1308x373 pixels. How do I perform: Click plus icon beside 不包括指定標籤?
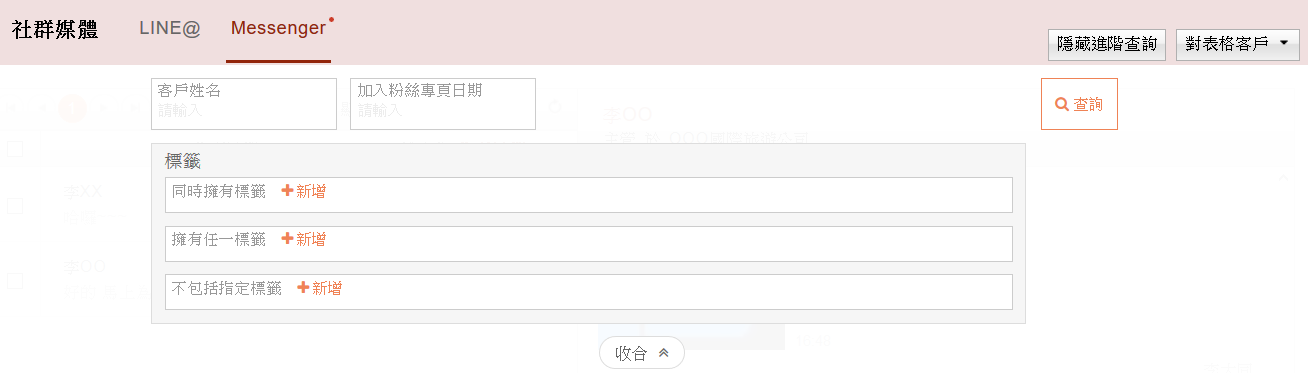[303, 288]
